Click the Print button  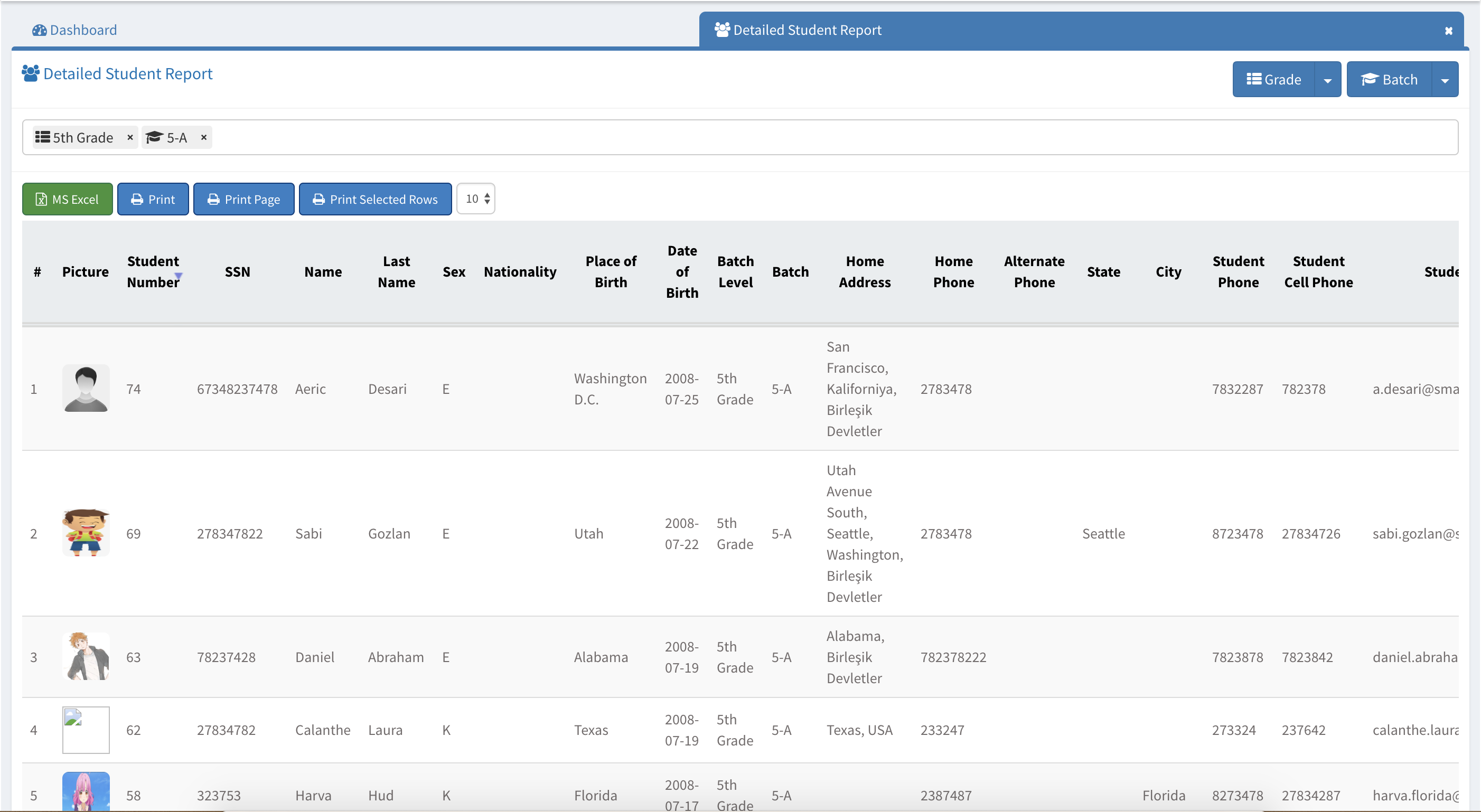pyautogui.click(x=153, y=199)
